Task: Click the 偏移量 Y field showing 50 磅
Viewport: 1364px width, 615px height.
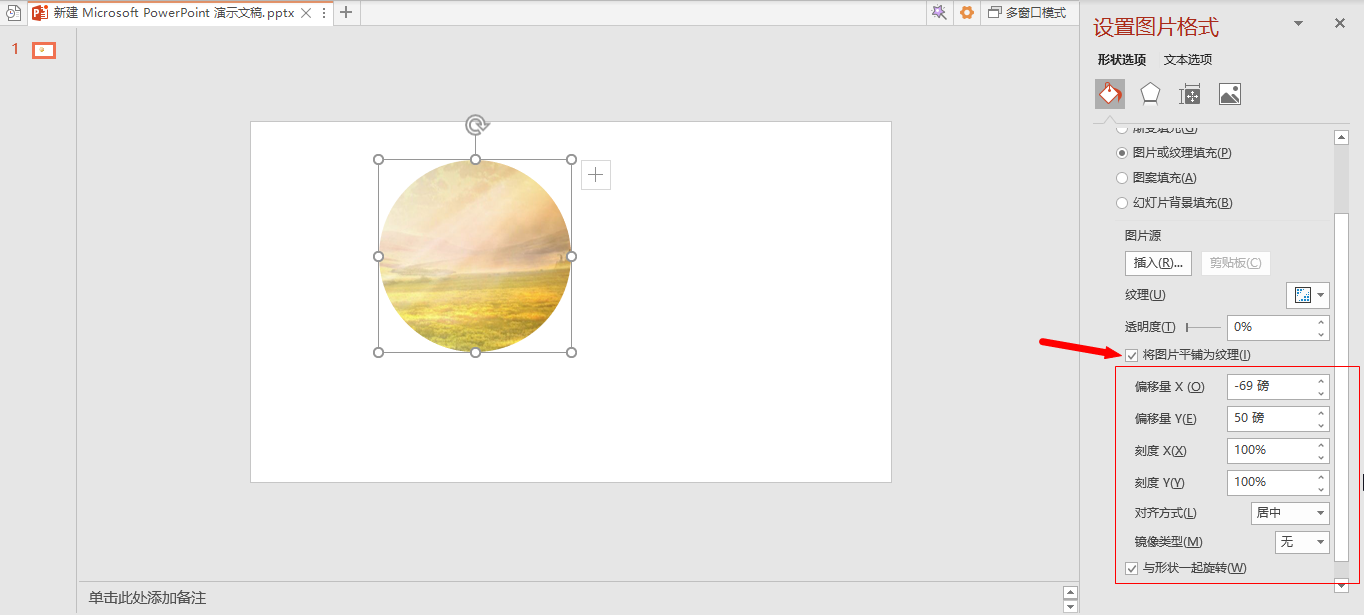Action: coord(1270,418)
